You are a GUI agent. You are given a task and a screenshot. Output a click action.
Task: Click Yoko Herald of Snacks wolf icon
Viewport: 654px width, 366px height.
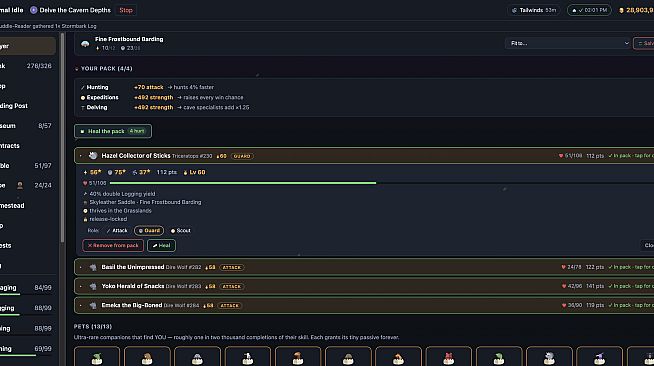(93, 286)
